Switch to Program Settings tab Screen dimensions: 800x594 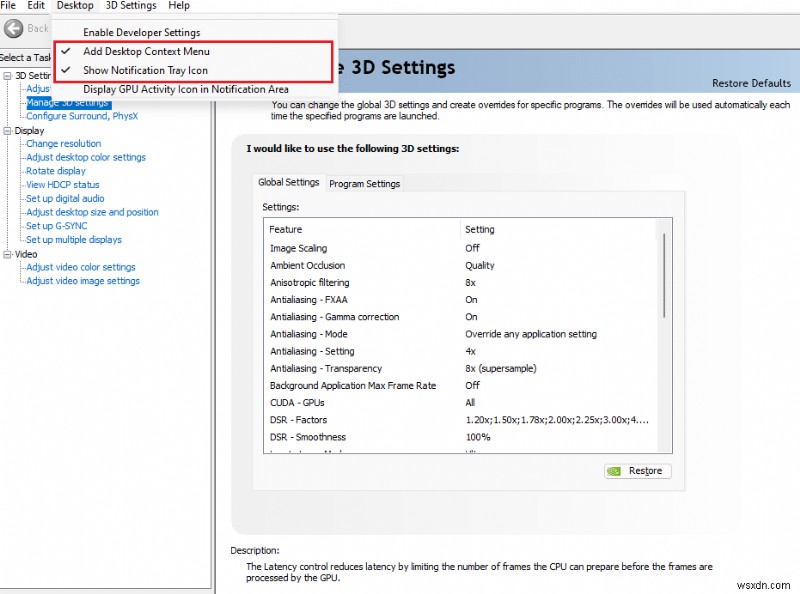click(364, 184)
